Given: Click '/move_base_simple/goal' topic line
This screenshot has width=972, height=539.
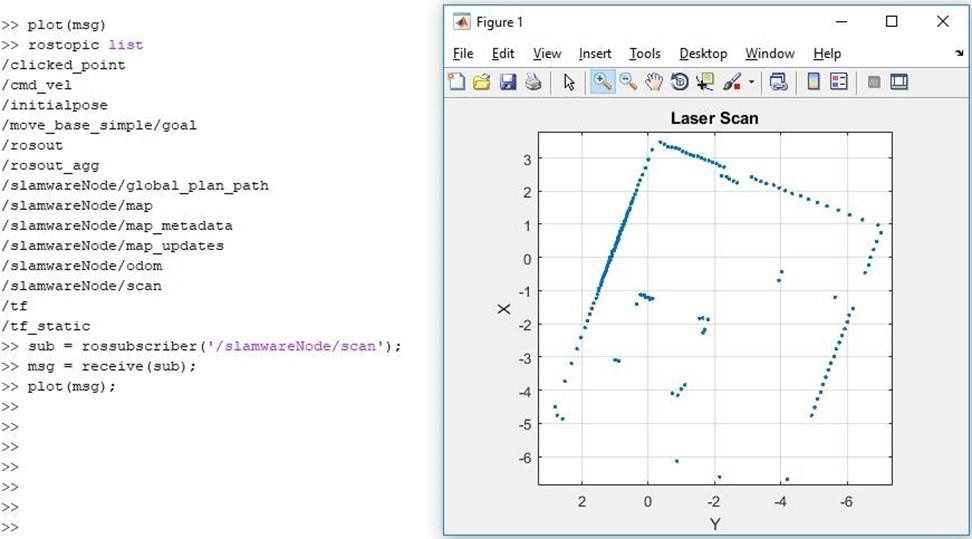Looking at the screenshot, I should point(99,125).
